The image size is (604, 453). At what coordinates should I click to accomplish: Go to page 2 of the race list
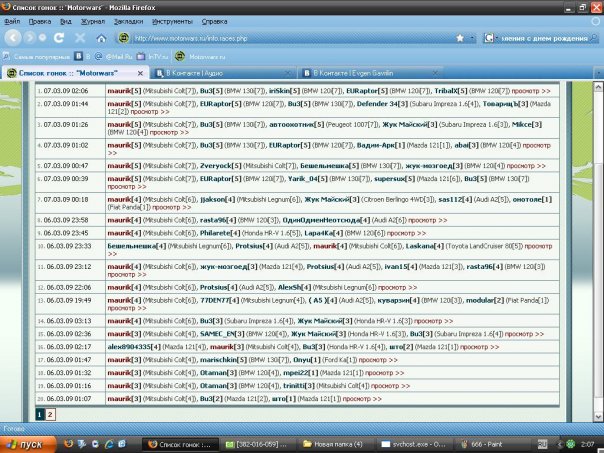(x=50, y=413)
